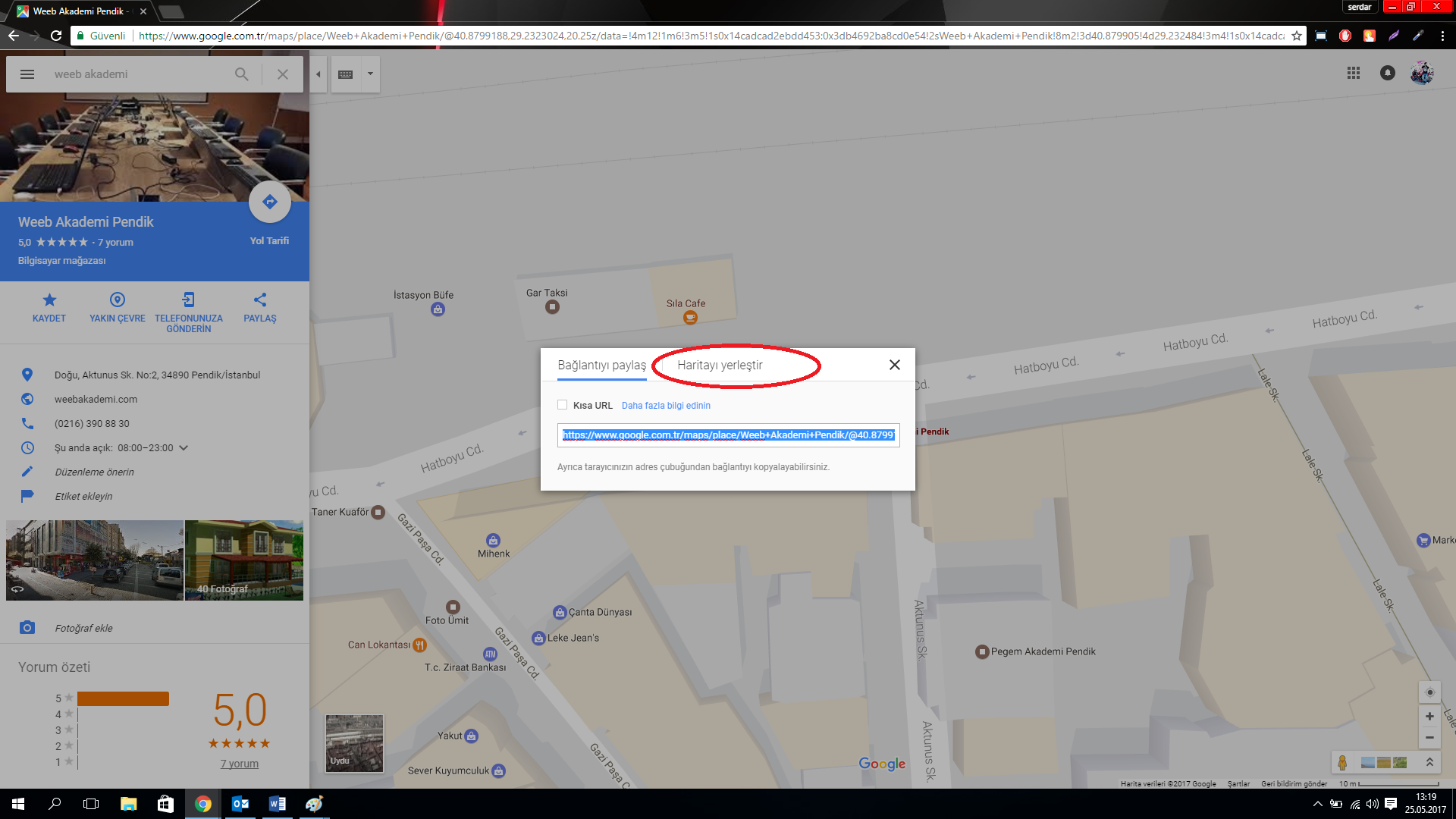Open Word from taskbar
The image size is (1456, 819).
[277, 804]
